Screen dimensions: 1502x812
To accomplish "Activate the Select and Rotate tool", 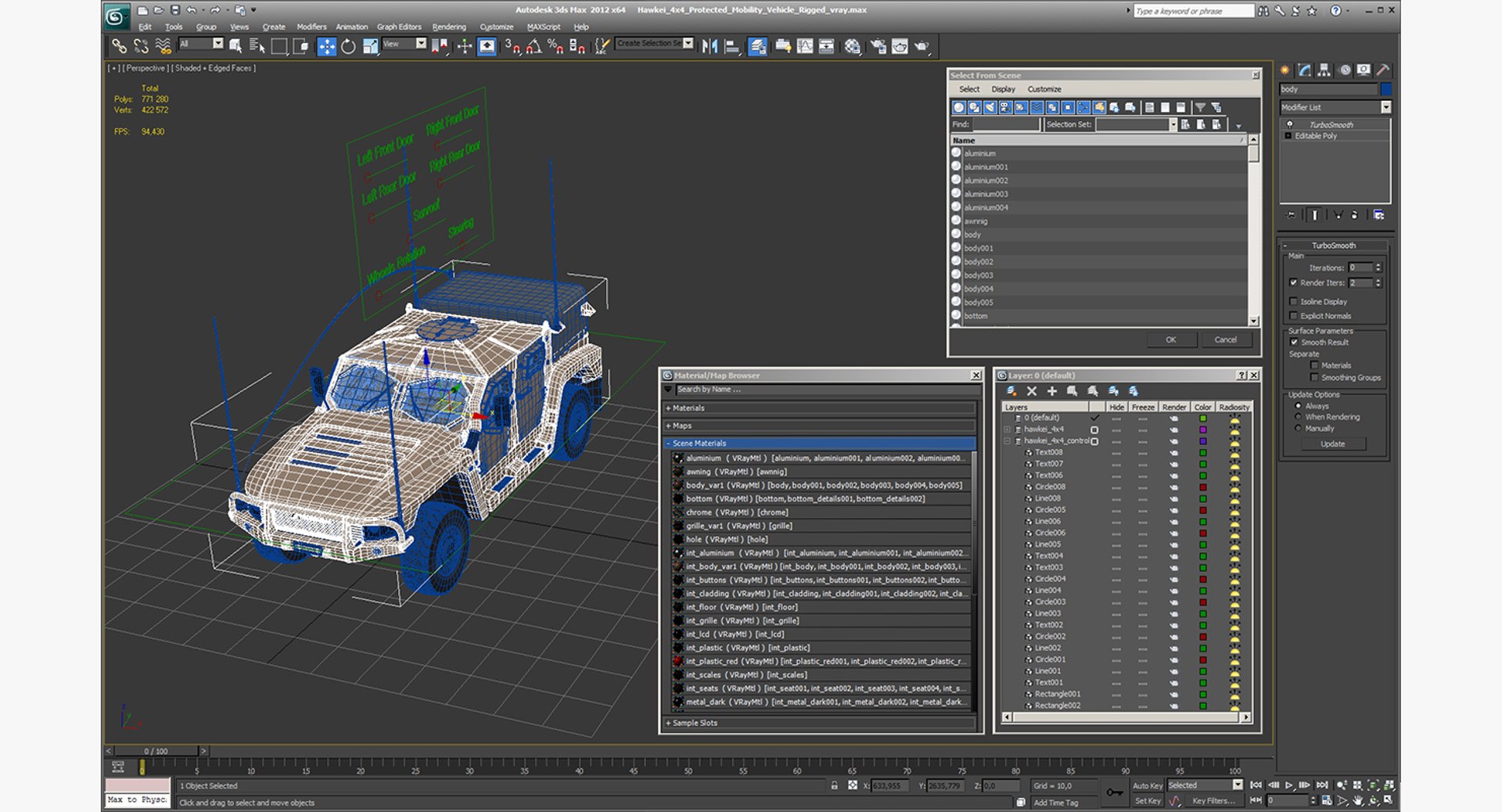I will coord(348,46).
